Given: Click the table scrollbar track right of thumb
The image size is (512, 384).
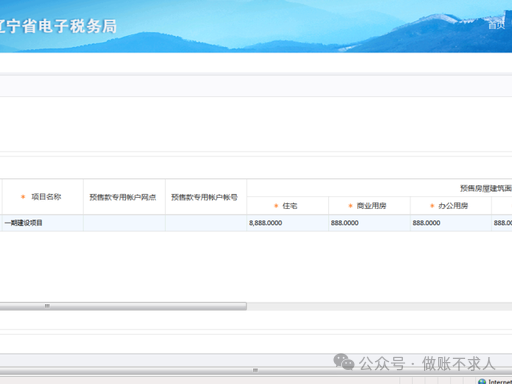Looking at the screenshot, I should click(x=379, y=306).
